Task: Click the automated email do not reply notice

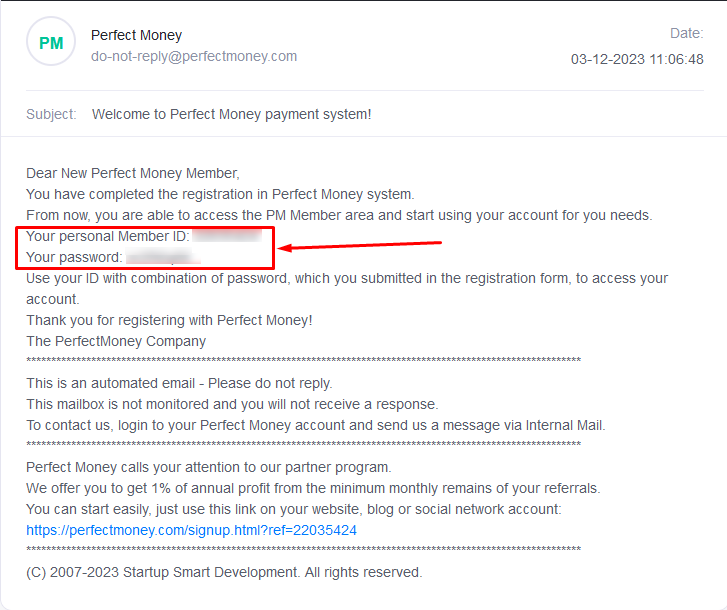Action: click(179, 383)
